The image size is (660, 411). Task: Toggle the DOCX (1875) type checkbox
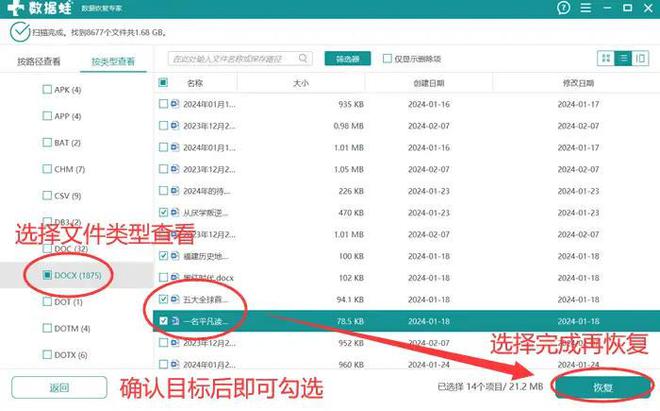(47, 275)
